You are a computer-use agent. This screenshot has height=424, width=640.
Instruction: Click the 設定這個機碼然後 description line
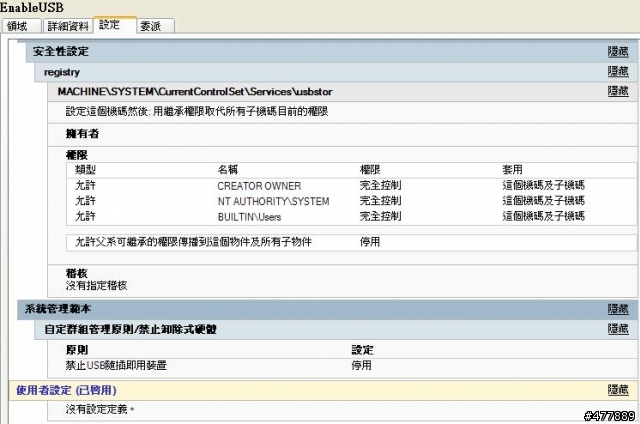pyautogui.click(x=197, y=112)
